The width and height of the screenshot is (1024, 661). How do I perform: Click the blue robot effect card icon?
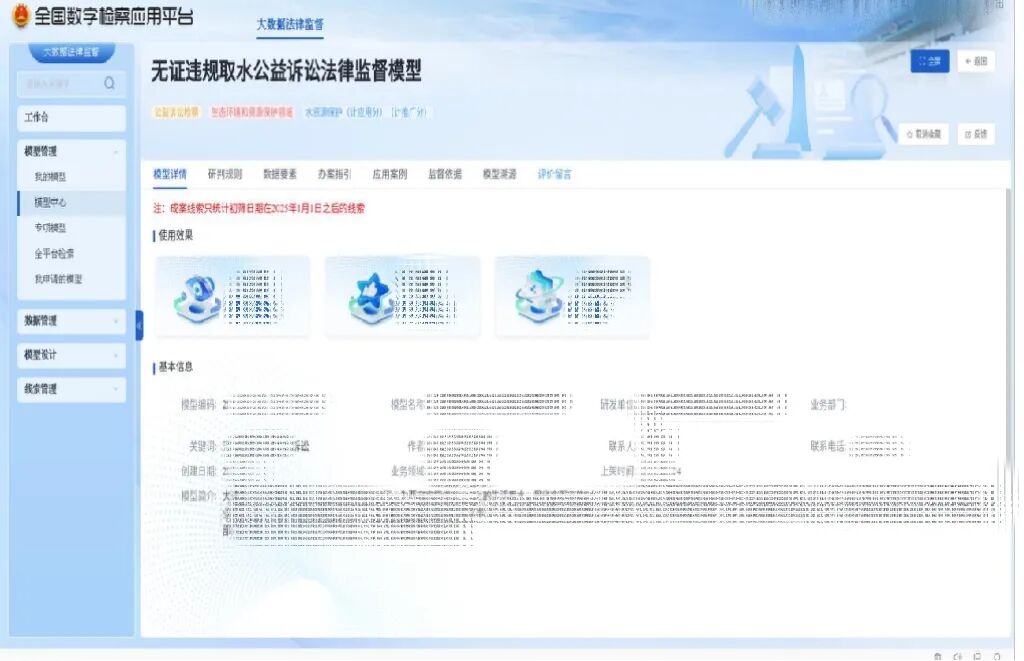196,295
